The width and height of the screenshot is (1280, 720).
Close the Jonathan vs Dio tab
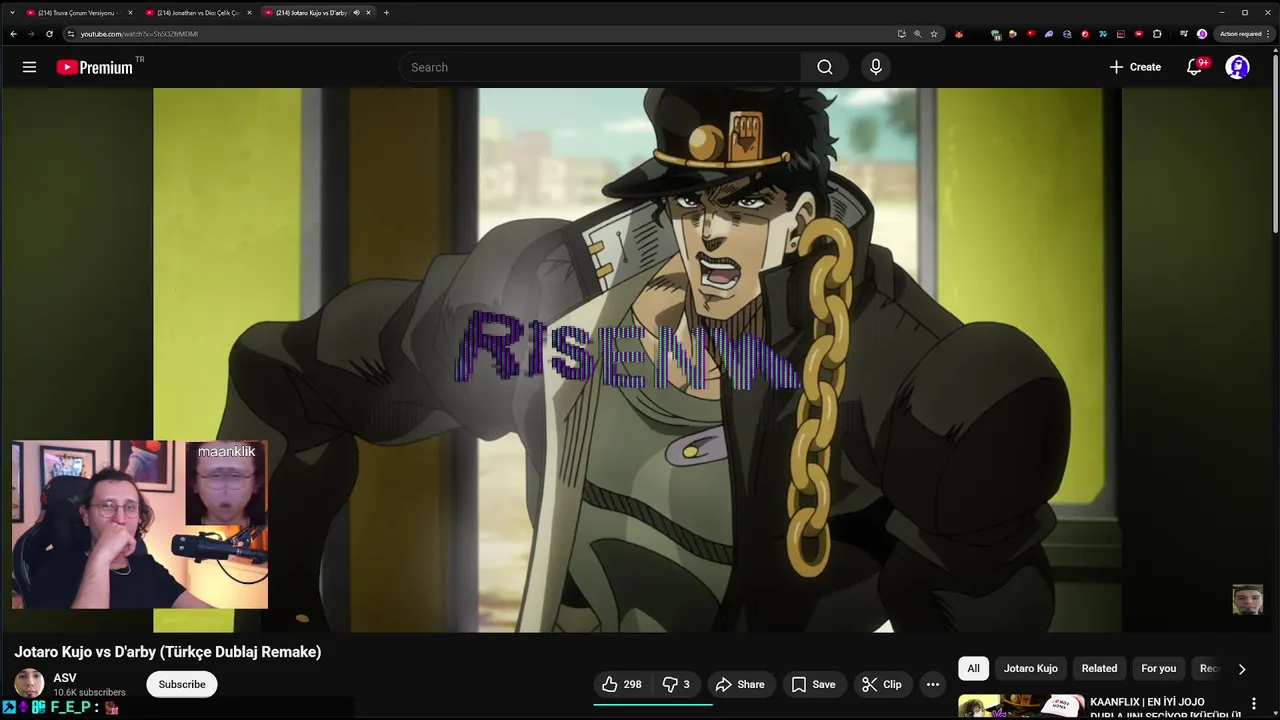pyautogui.click(x=250, y=13)
